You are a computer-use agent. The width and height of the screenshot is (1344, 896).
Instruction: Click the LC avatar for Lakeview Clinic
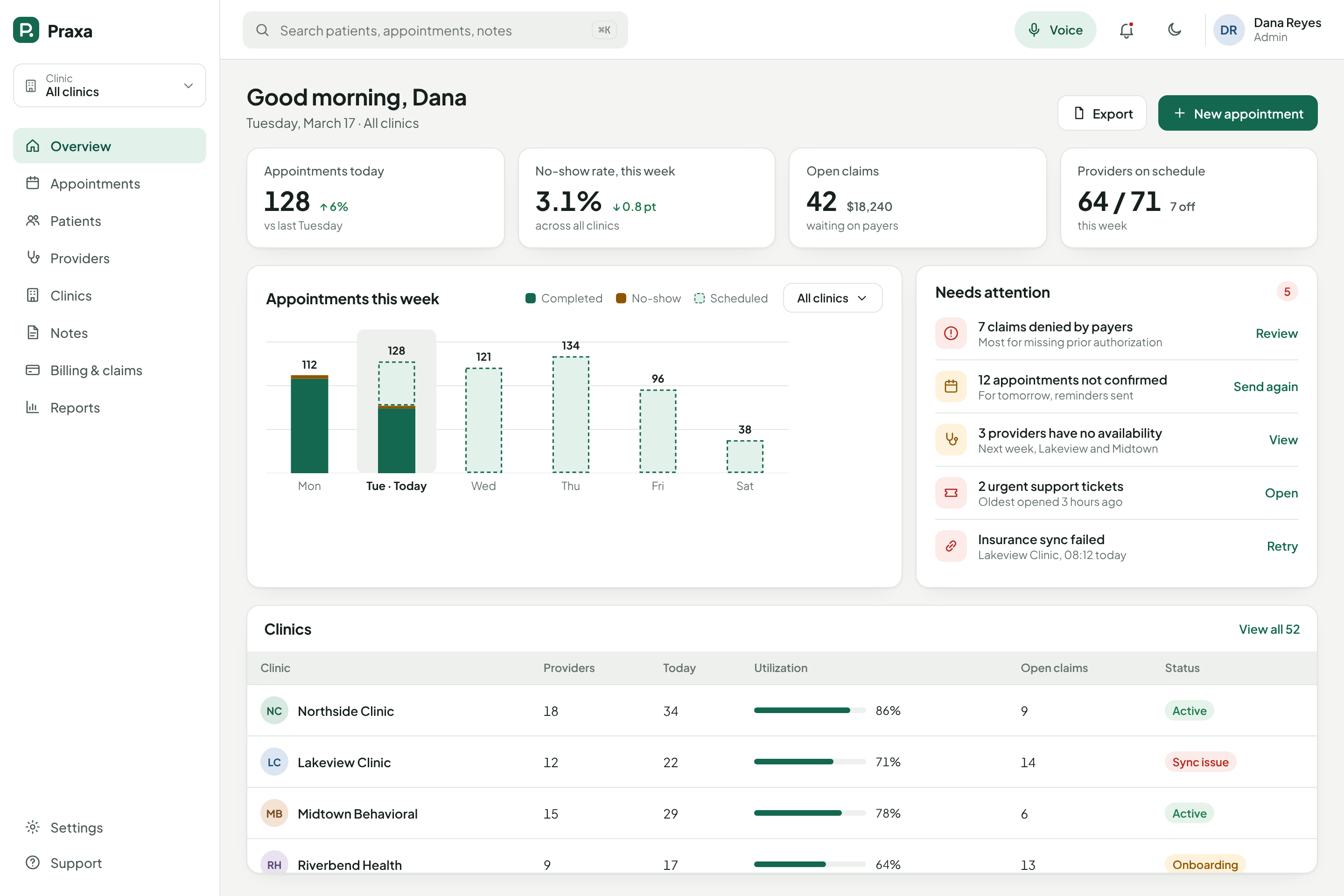pyautogui.click(x=274, y=762)
